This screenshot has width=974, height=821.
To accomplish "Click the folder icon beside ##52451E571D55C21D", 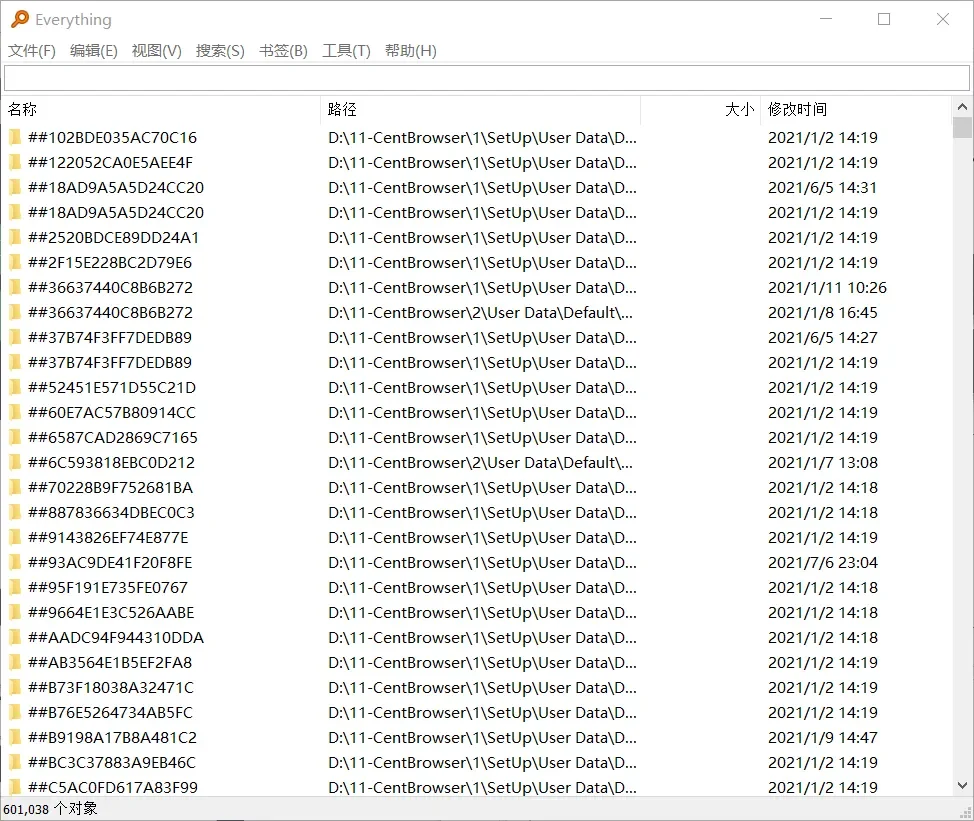I will coord(13,387).
